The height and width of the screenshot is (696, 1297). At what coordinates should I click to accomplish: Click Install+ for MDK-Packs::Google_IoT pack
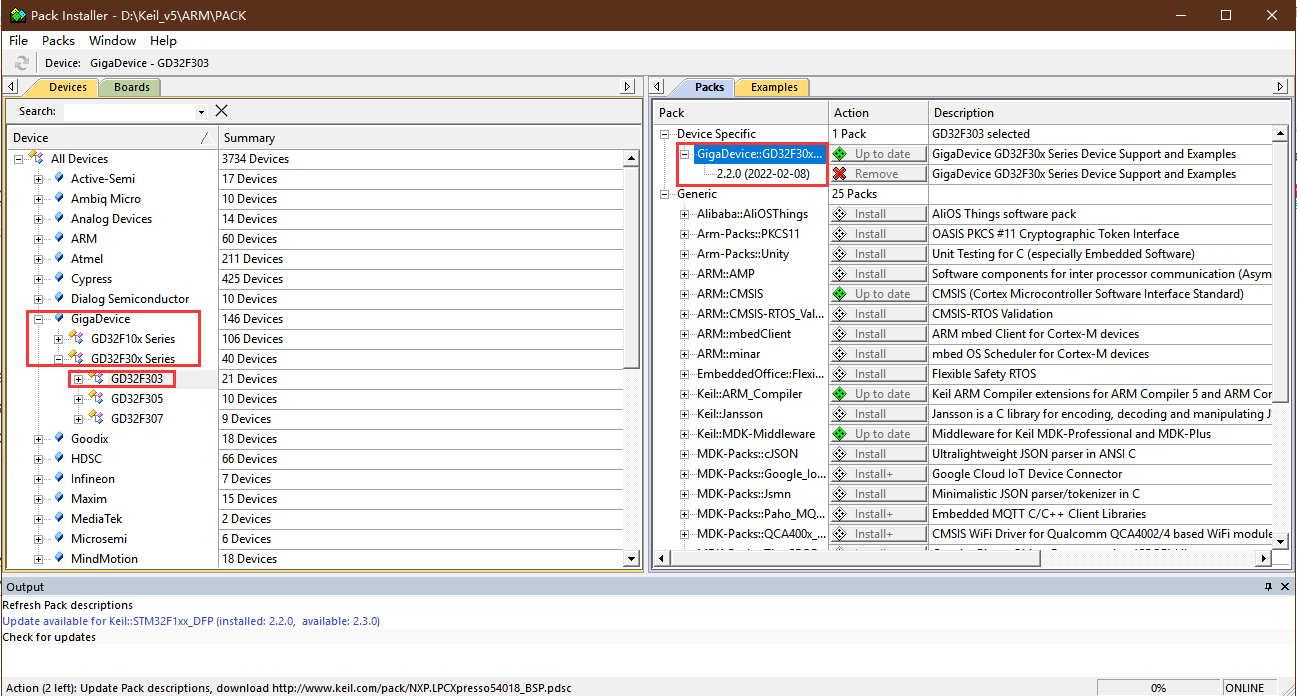click(x=878, y=474)
